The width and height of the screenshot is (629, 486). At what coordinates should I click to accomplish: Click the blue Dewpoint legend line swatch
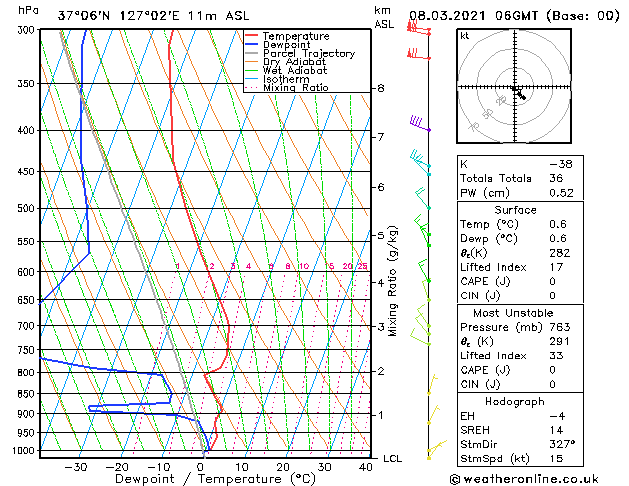252,45
